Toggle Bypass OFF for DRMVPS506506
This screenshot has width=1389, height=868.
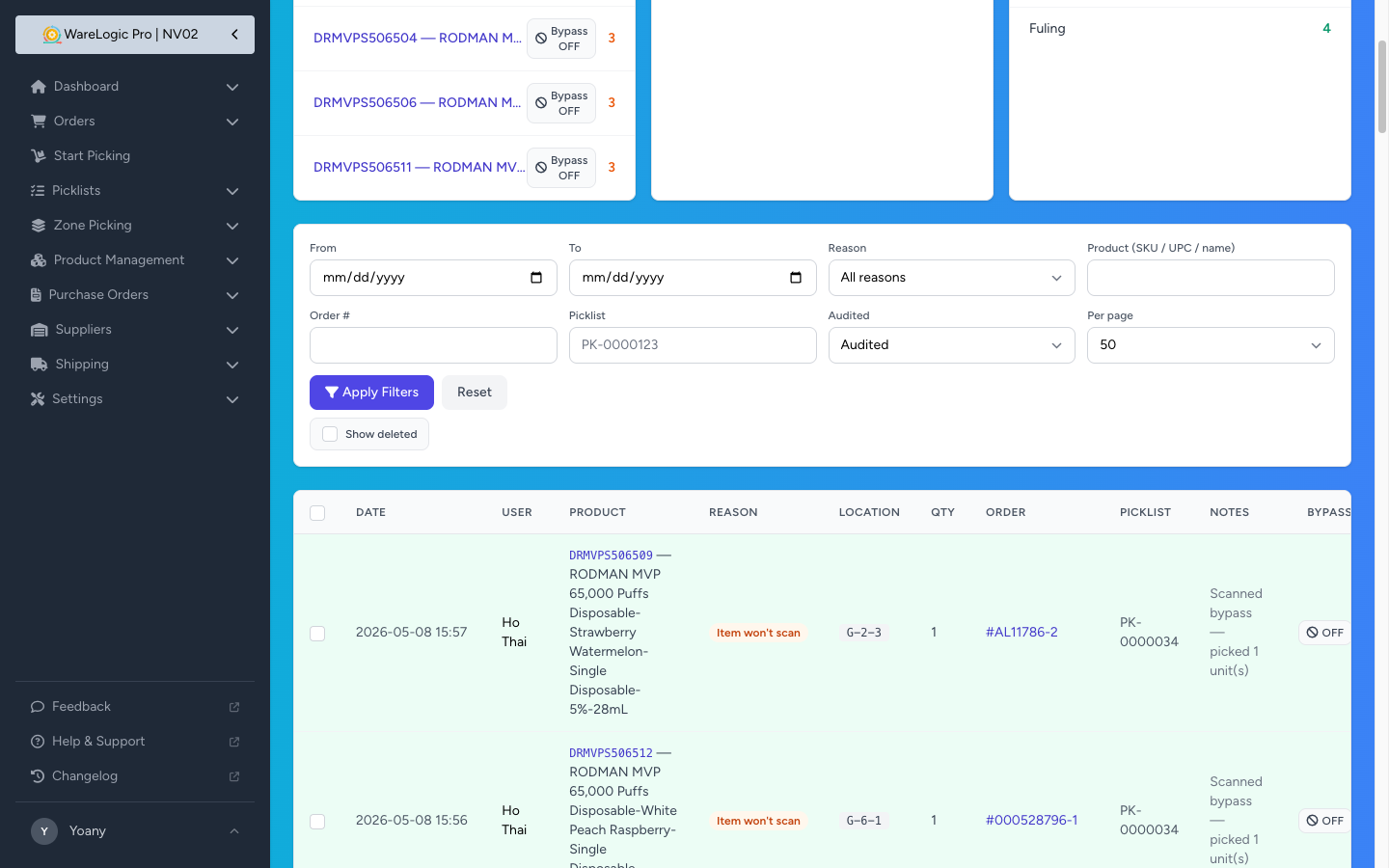(x=561, y=103)
